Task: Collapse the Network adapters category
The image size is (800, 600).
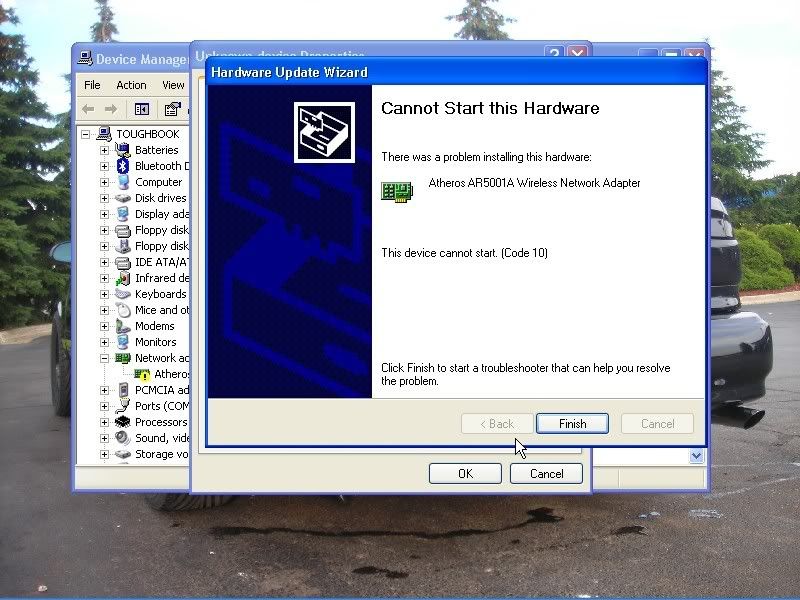Action: coord(104,358)
